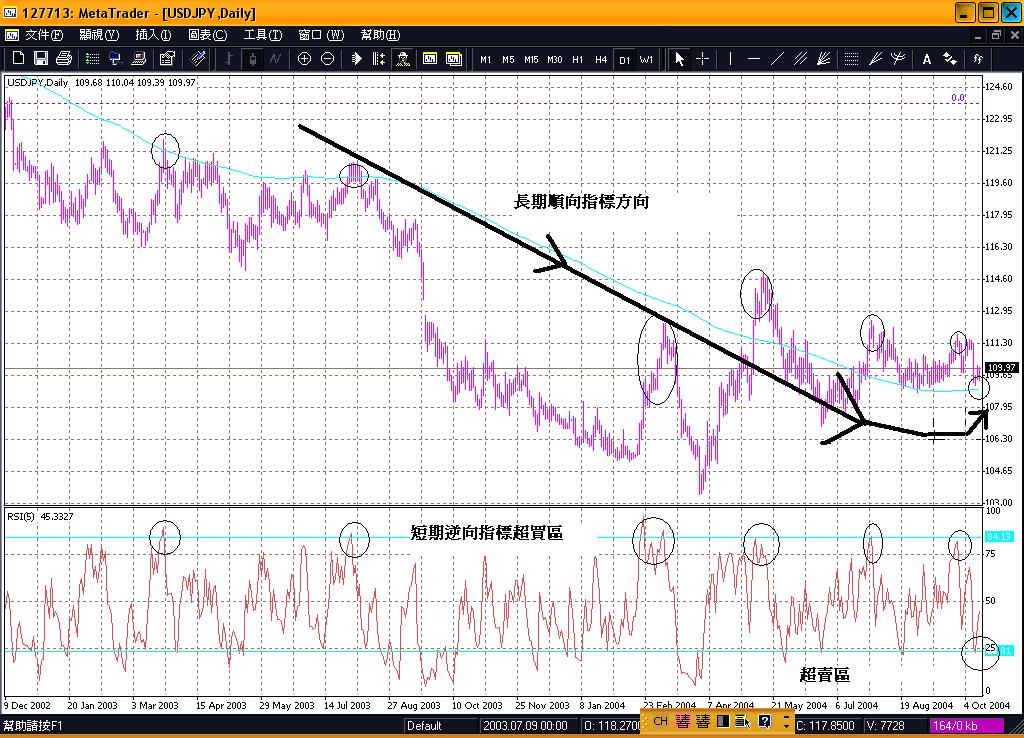Select the W1 weekly timeframe
Viewport: 1024px width, 738px height.
click(647, 59)
